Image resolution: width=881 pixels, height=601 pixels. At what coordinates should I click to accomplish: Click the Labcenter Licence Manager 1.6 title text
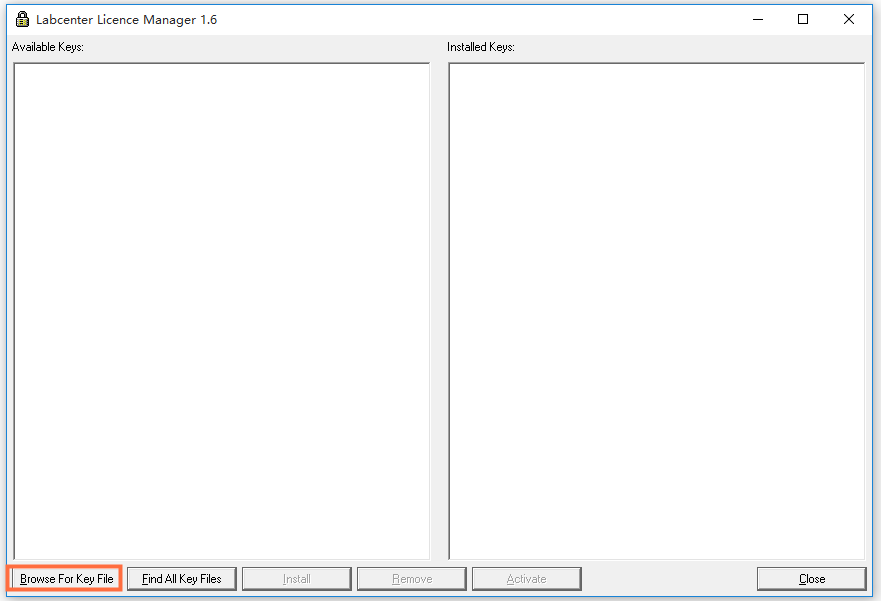(x=126, y=19)
